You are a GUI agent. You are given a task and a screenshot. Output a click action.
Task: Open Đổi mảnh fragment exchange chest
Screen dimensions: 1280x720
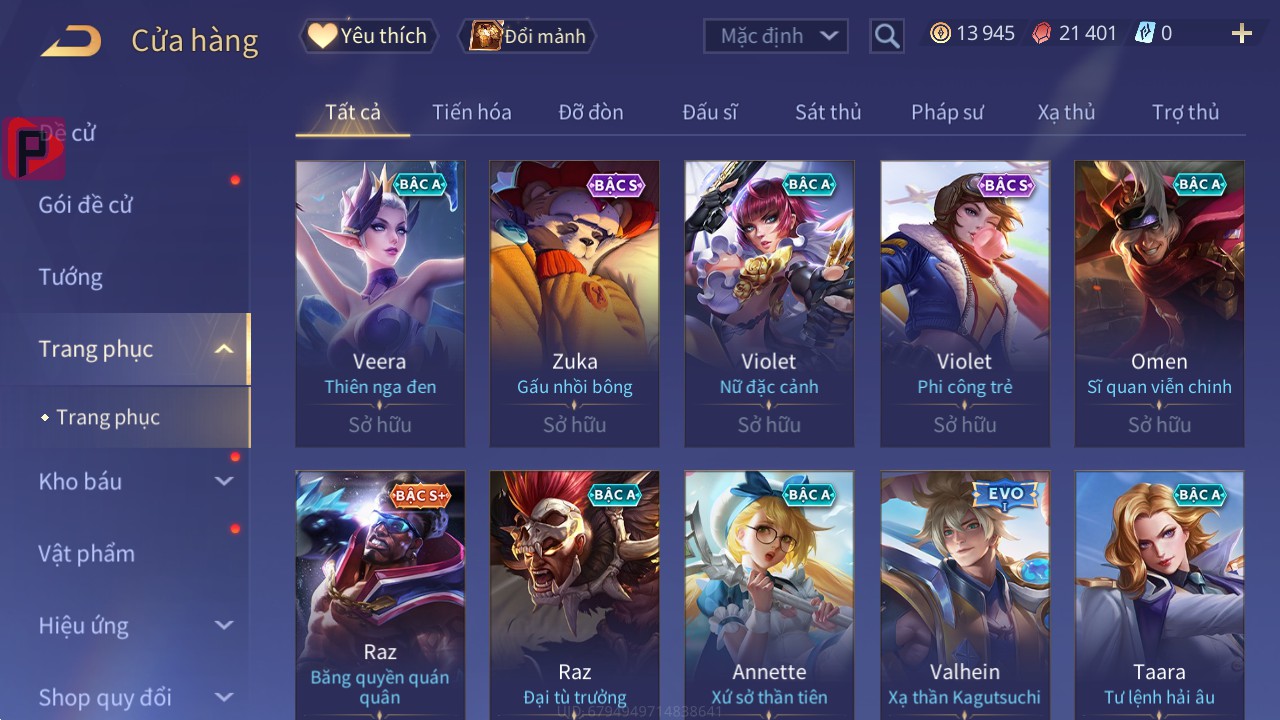pyautogui.click(x=527, y=36)
